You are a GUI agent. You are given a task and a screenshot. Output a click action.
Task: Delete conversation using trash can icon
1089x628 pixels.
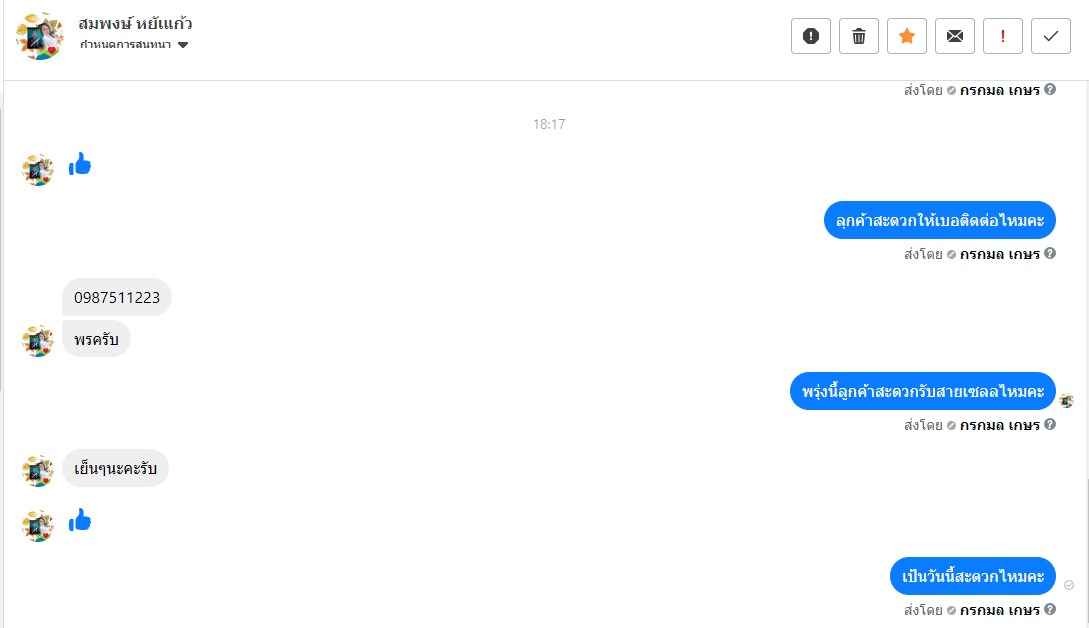point(858,36)
